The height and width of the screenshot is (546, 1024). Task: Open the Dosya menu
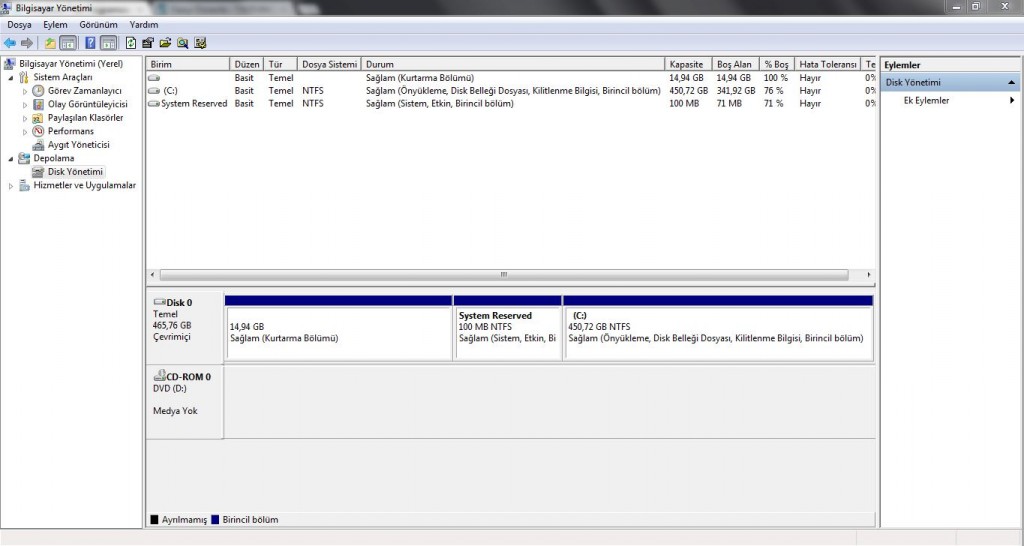click(20, 24)
